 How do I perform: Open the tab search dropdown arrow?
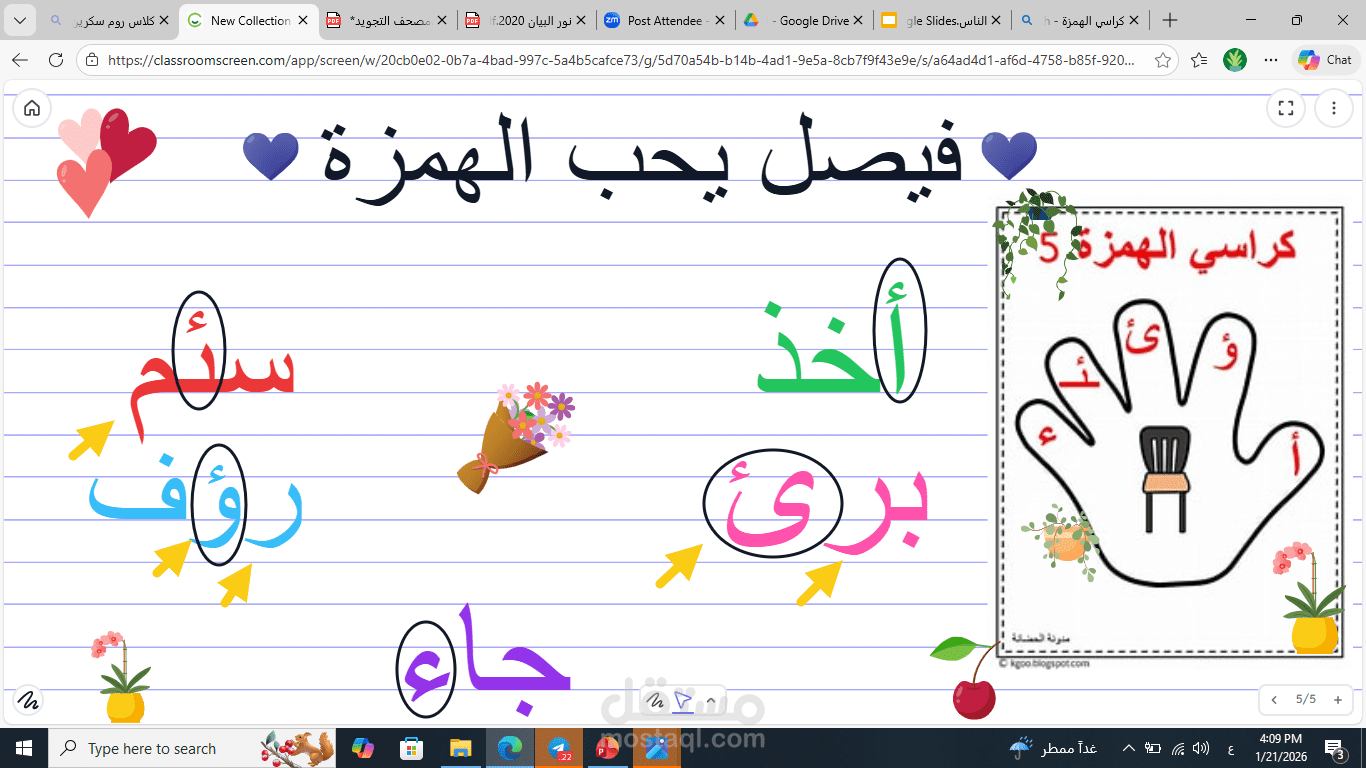coord(20,20)
